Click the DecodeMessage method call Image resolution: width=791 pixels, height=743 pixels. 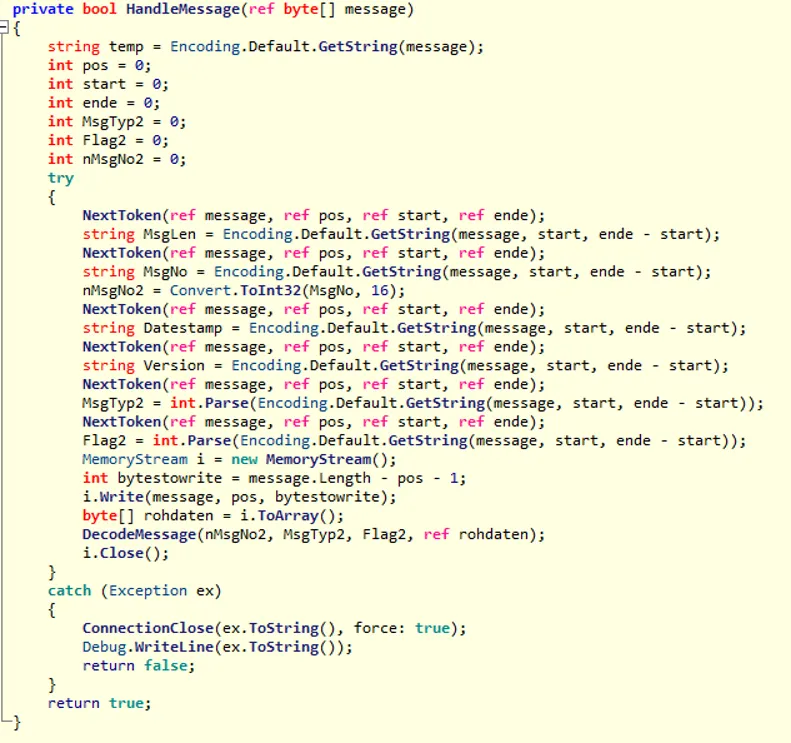click(140, 534)
